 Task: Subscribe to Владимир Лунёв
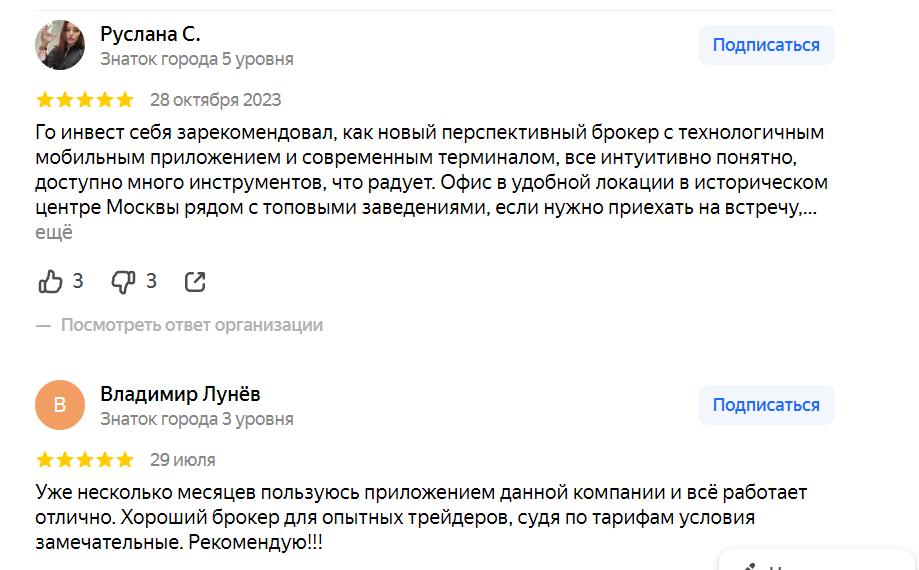pyautogui.click(x=765, y=405)
